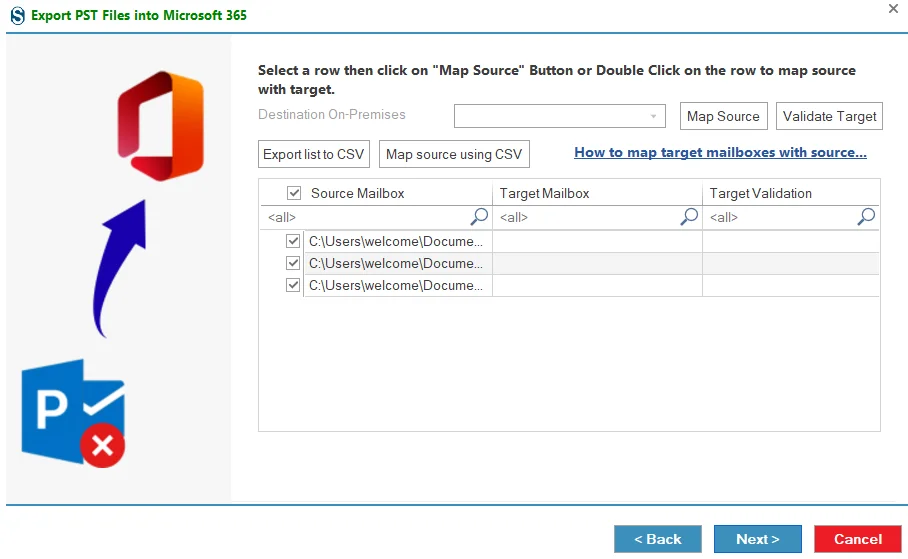908x559 pixels.
Task: Select the second source PST path row
Action: click(x=396, y=263)
